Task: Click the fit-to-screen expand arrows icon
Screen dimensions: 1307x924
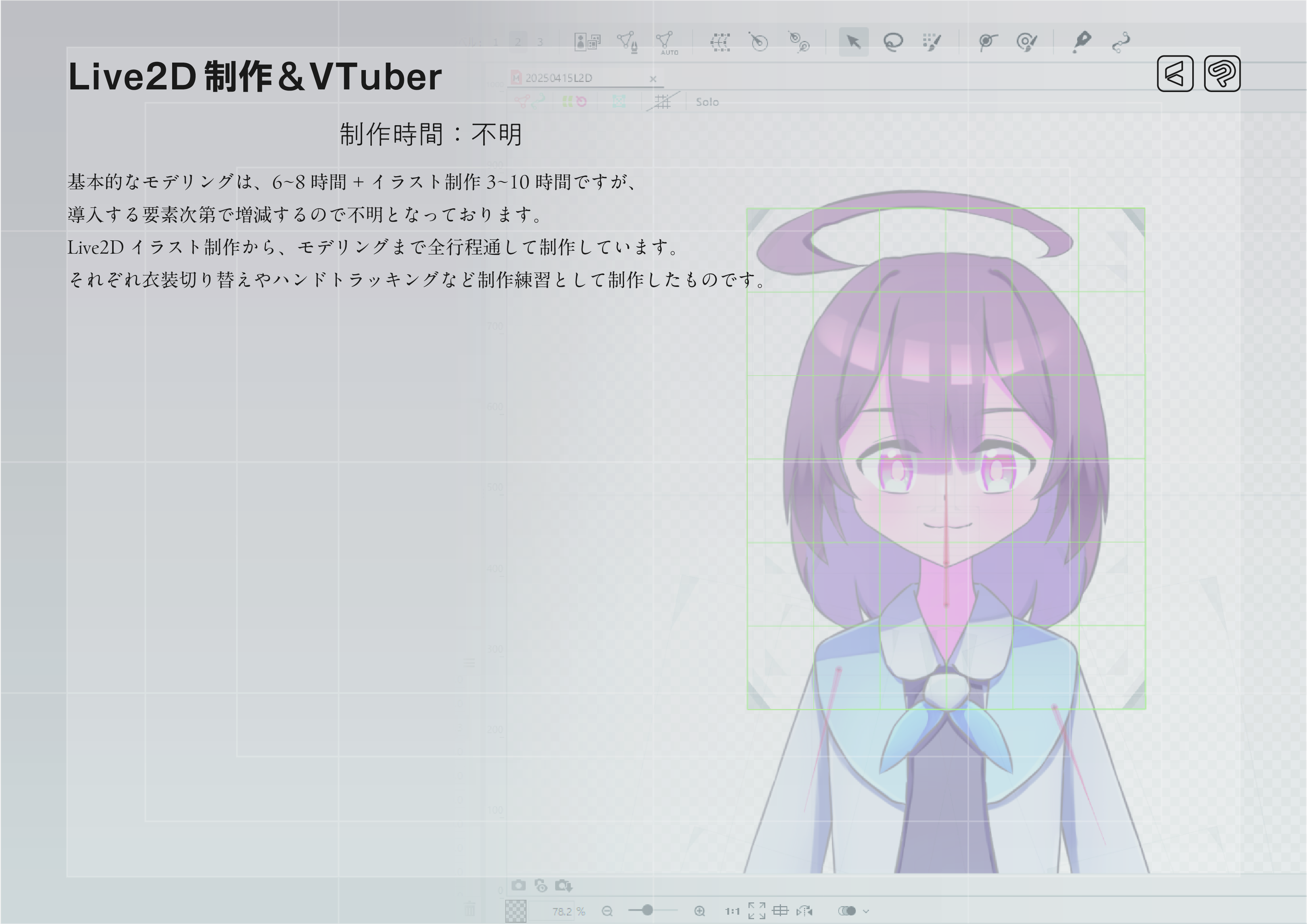Action: point(757,911)
